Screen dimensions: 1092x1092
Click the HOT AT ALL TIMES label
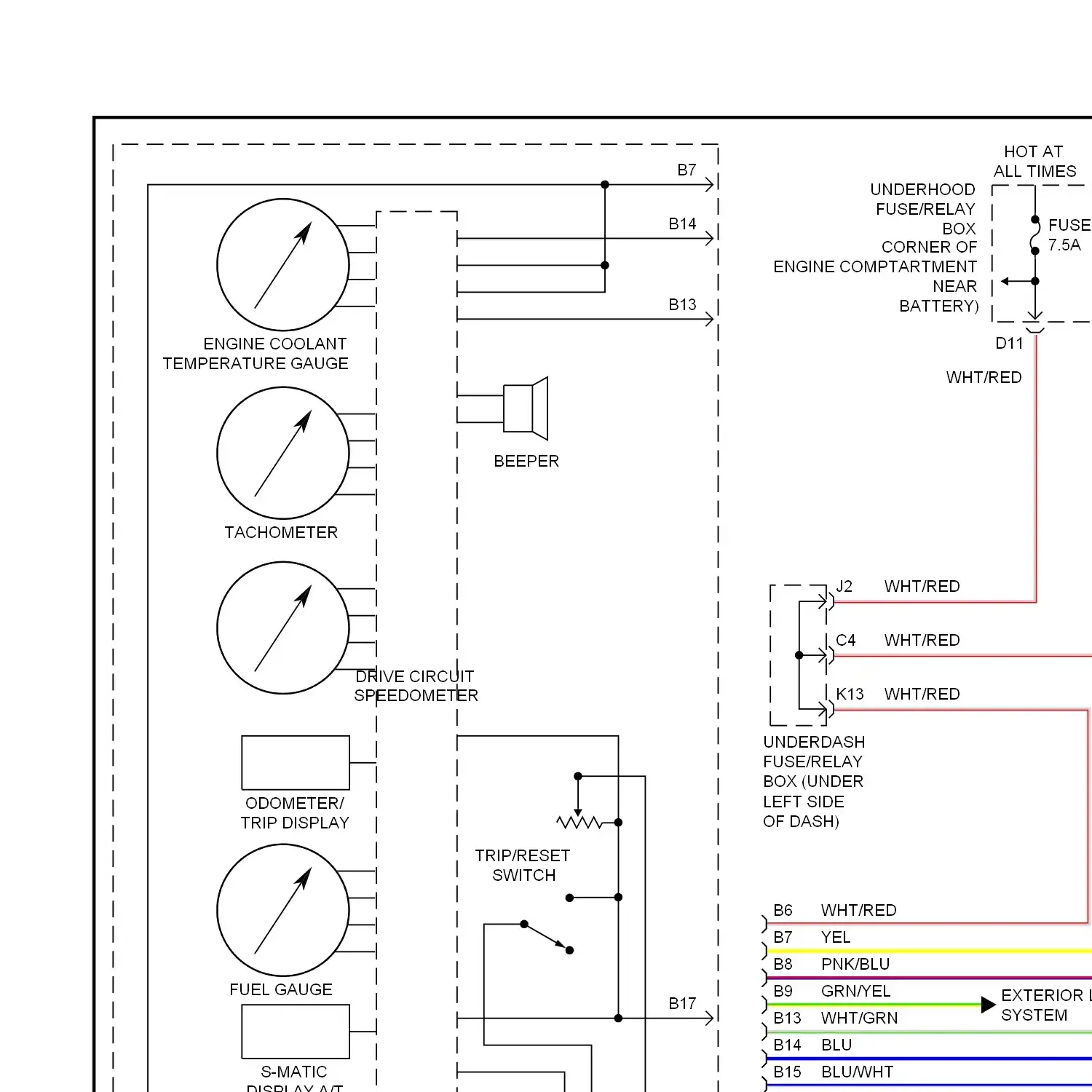[1034, 162]
